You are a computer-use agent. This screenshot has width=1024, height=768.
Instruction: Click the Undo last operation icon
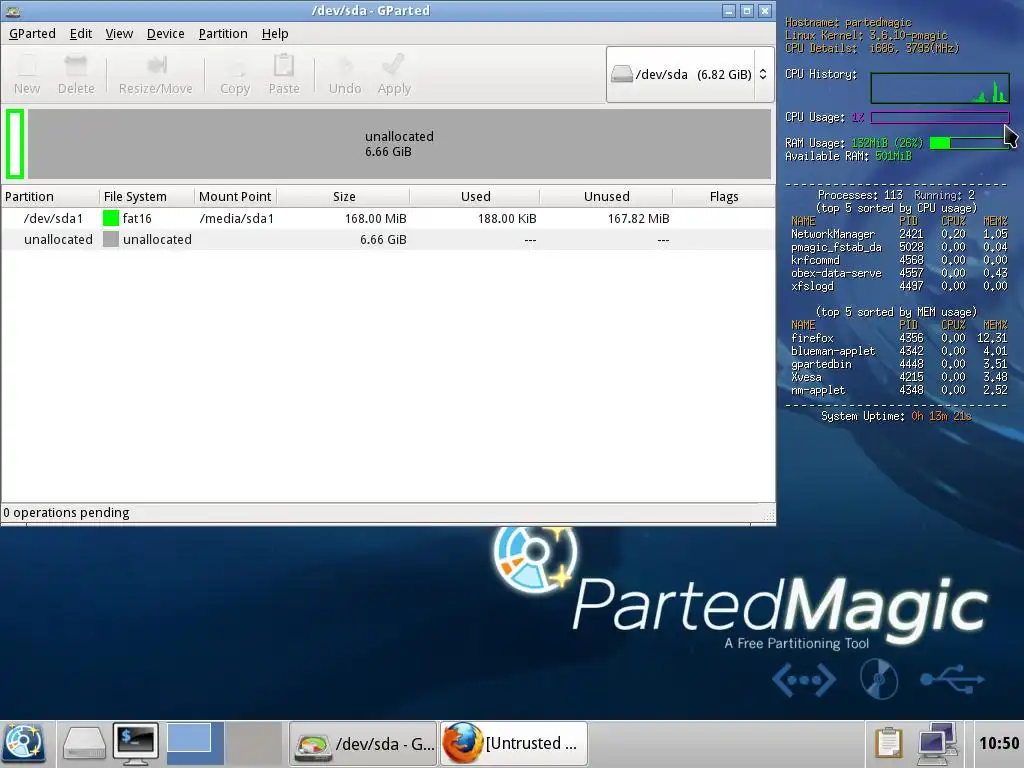click(345, 74)
